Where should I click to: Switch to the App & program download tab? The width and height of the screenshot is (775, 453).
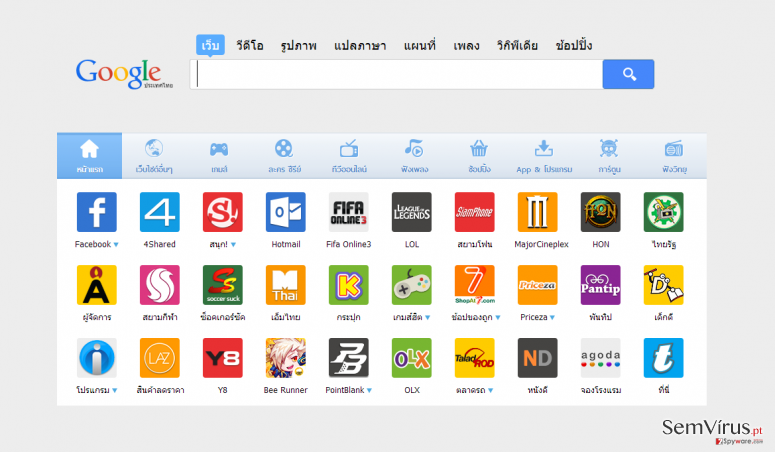pos(544,156)
